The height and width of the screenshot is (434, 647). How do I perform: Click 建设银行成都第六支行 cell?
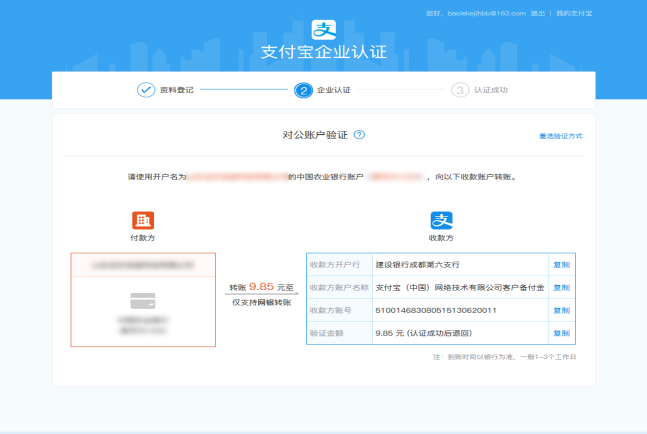click(x=460, y=264)
